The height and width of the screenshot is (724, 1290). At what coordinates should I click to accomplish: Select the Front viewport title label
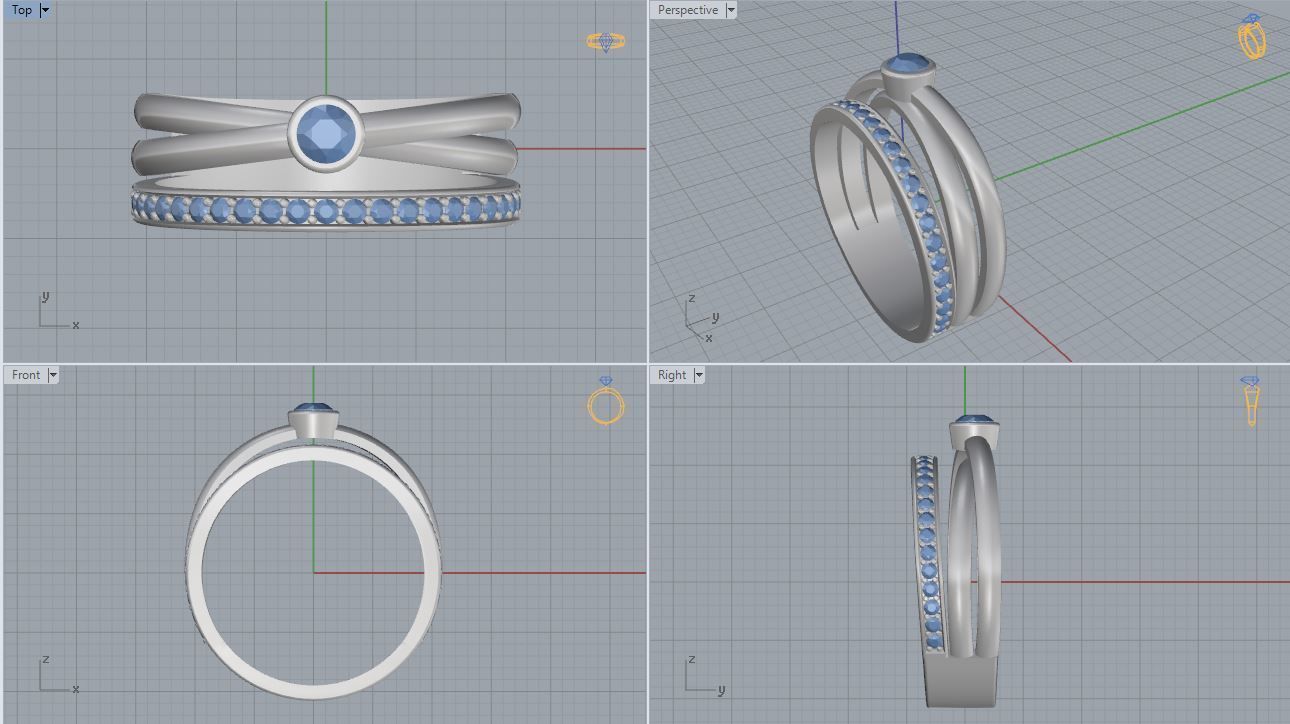27,375
